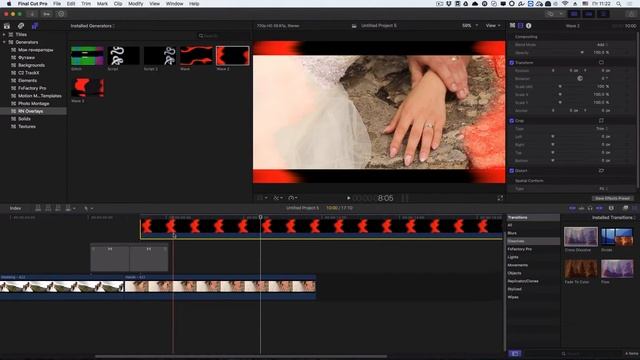This screenshot has height=360, width=640.
Task: Open the viewer zoom 58% dropdown
Action: [x=469, y=25]
